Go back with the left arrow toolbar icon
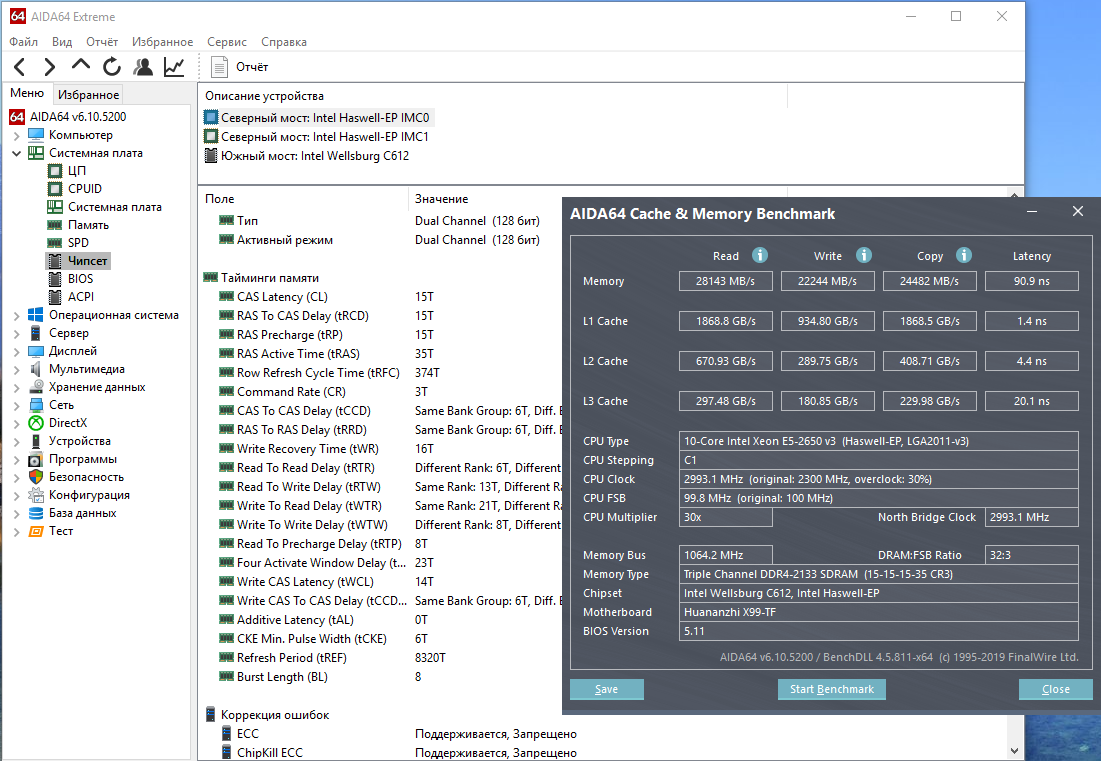Screen dimensions: 1101x761 point(20,67)
